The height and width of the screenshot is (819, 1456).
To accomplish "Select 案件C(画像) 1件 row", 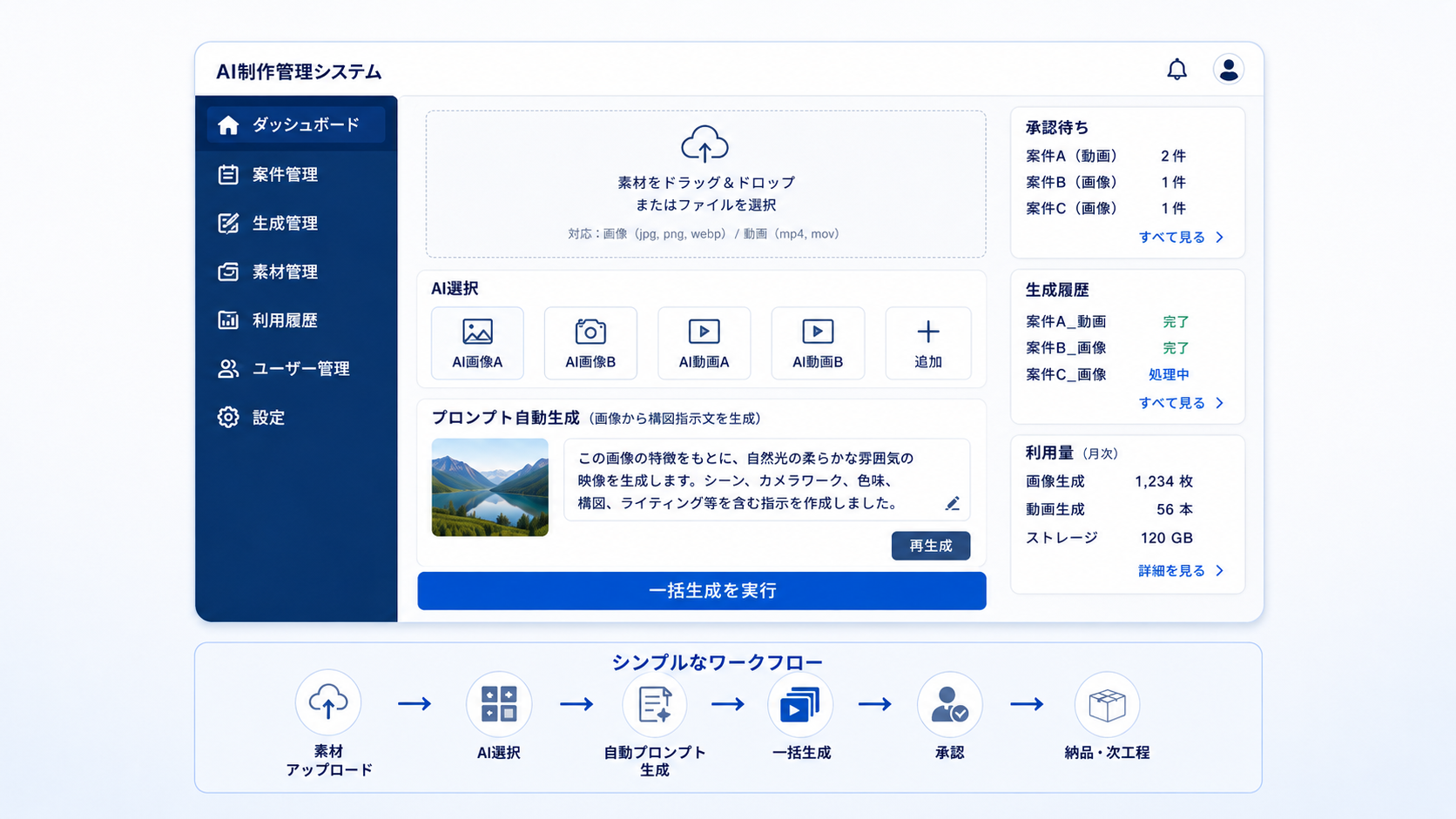I will pos(1106,208).
